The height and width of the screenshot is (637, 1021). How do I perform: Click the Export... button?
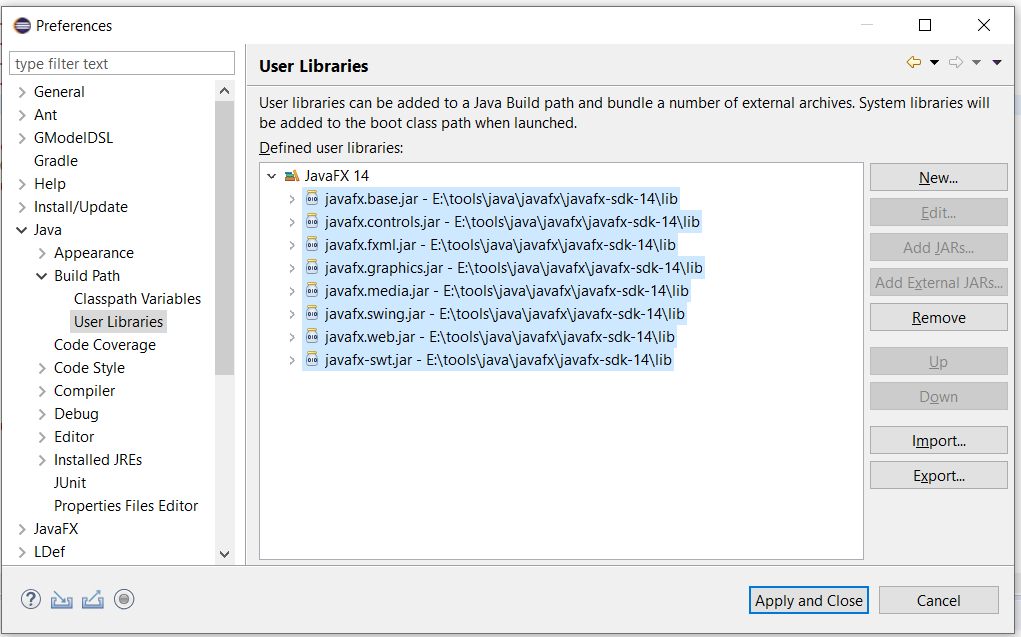pyautogui.click(x=938, y=475)
